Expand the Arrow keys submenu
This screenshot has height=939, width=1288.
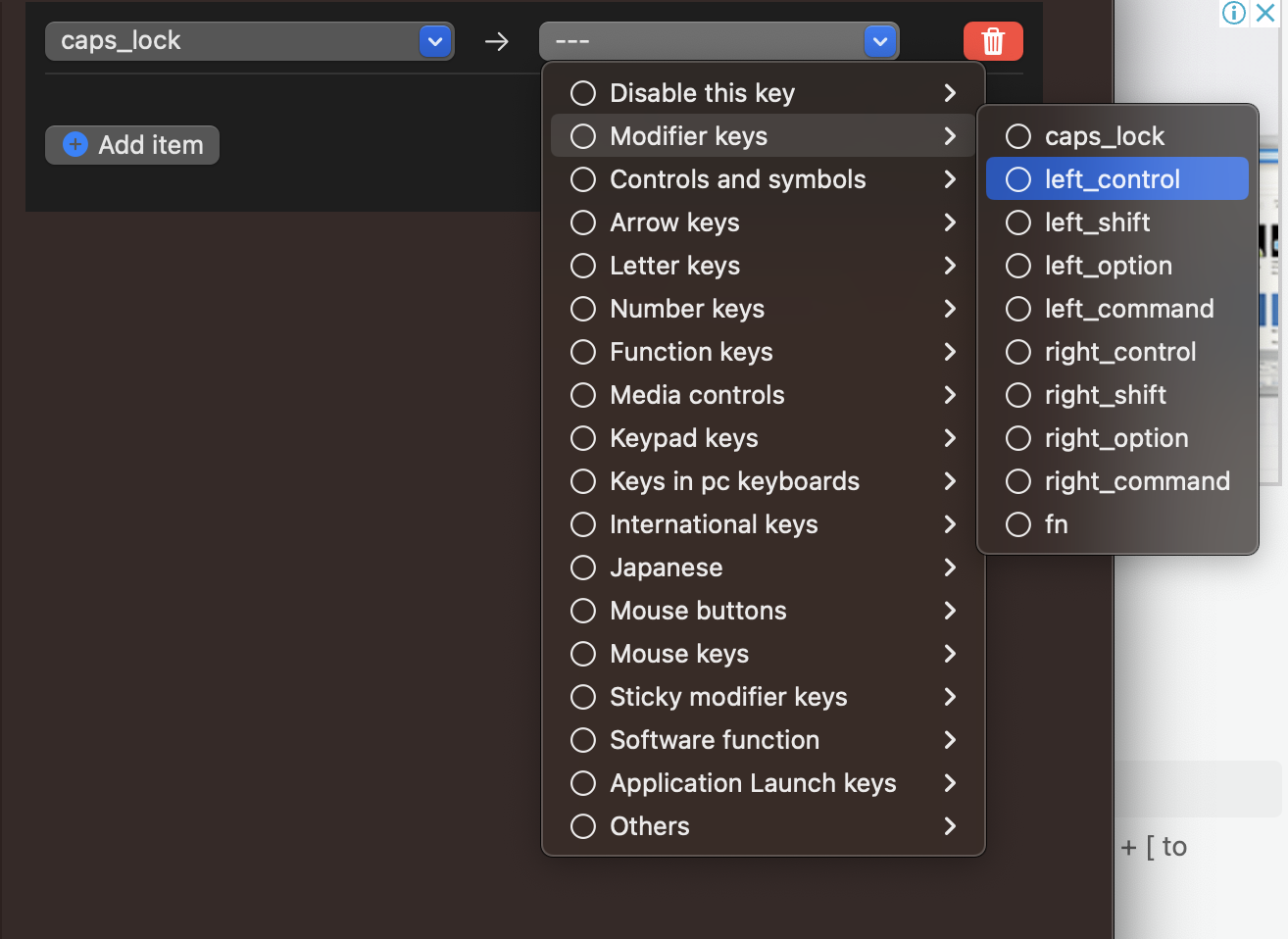950,222
